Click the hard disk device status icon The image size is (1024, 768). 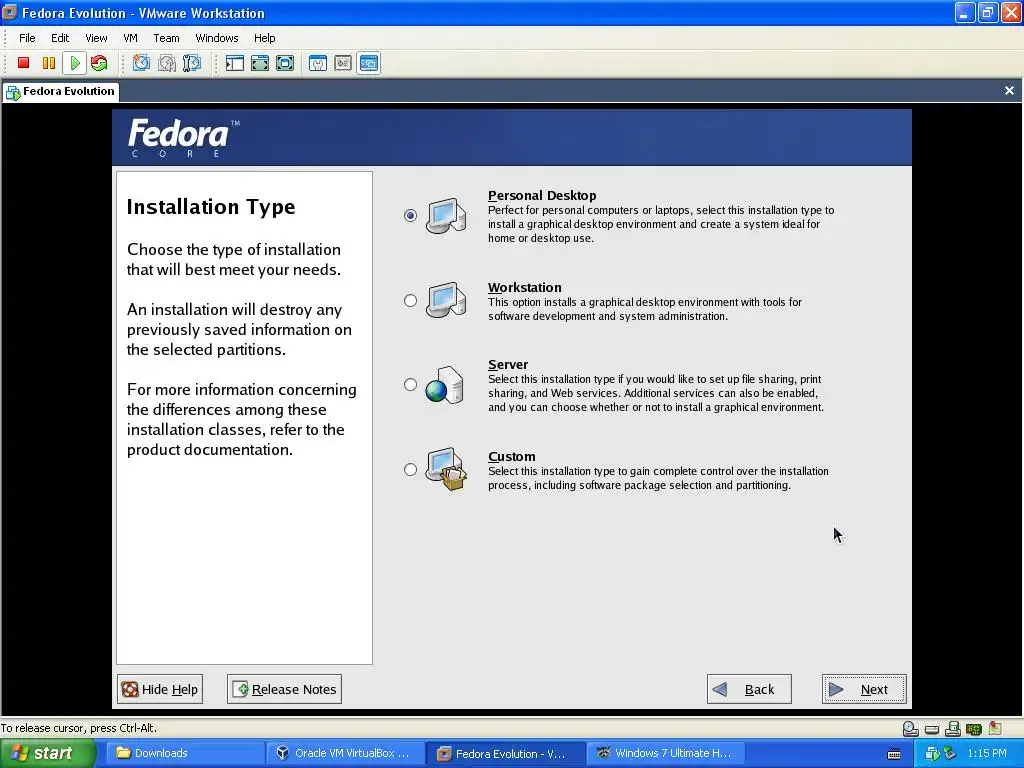pos(932,729)
